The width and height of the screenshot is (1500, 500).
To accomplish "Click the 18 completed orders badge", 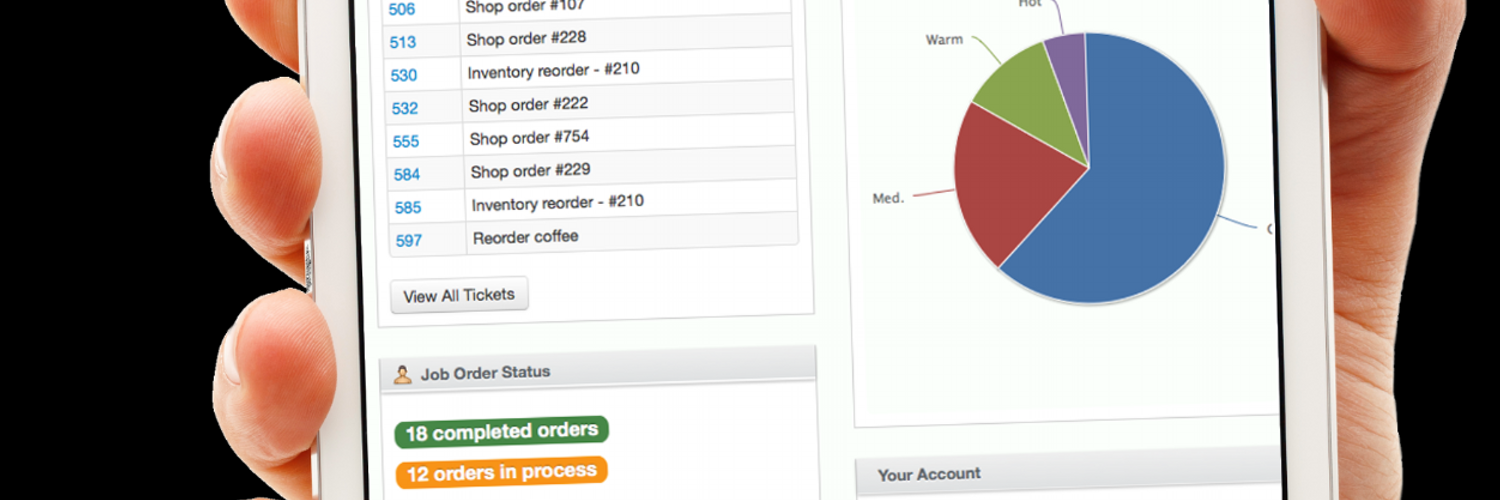I will [x=501, y=432].
